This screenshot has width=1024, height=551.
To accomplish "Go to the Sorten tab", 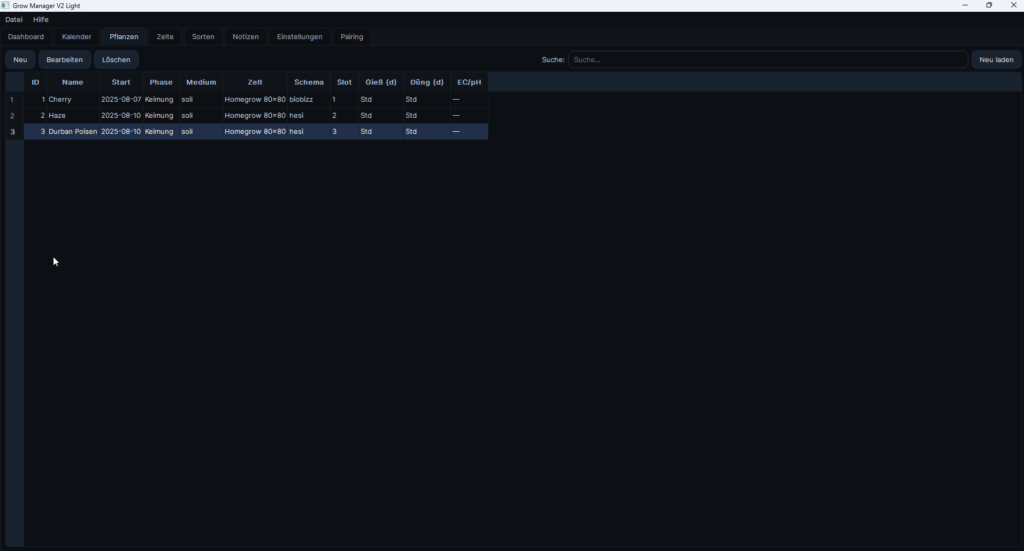I will pos(203,37).
